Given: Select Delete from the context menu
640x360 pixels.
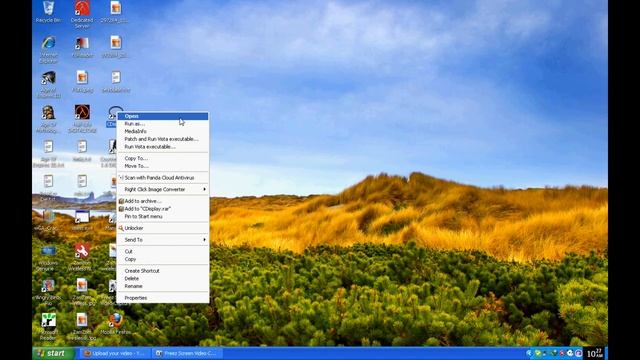Looking at the screenshot, I should 163,278.
